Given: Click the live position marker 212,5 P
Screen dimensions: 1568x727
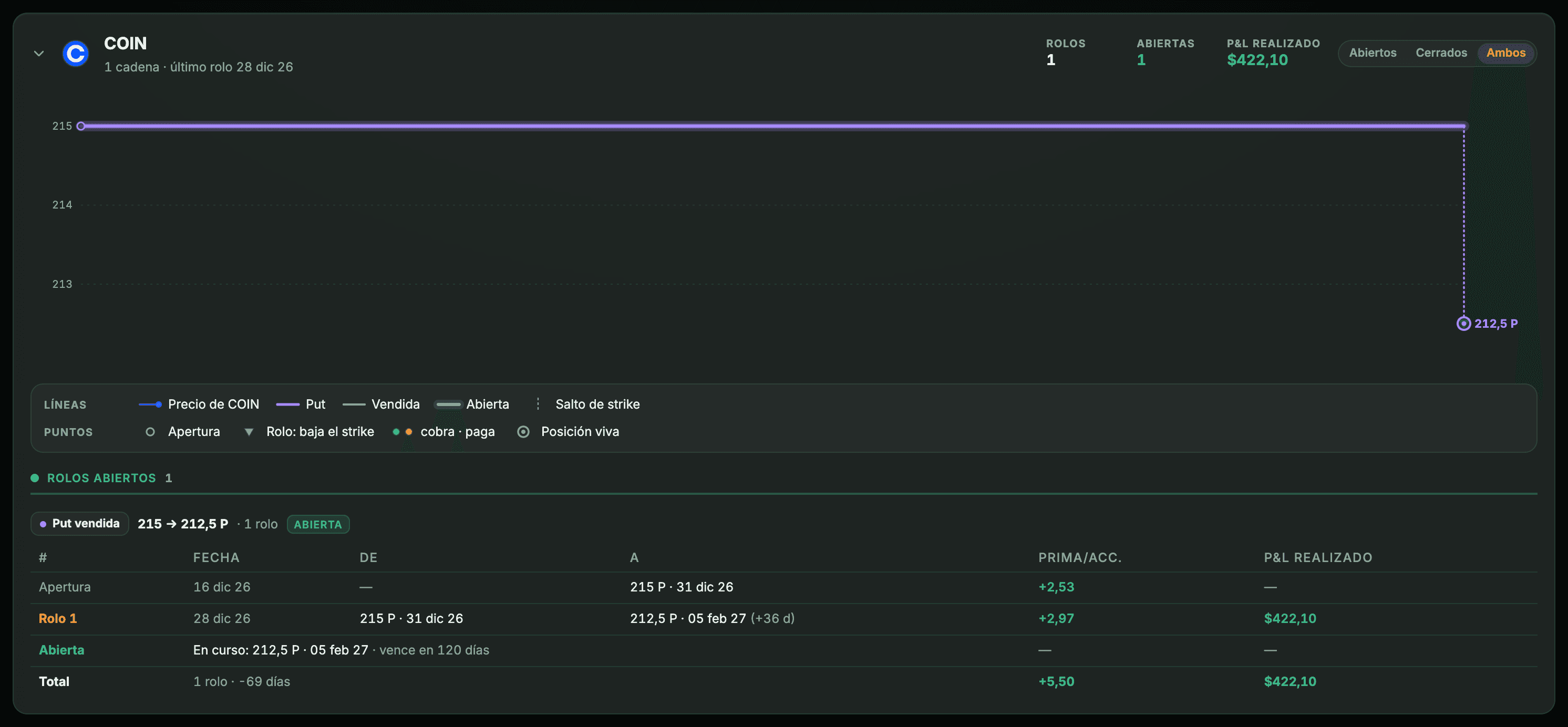Looking at the screenshot, I should 1463,324.
